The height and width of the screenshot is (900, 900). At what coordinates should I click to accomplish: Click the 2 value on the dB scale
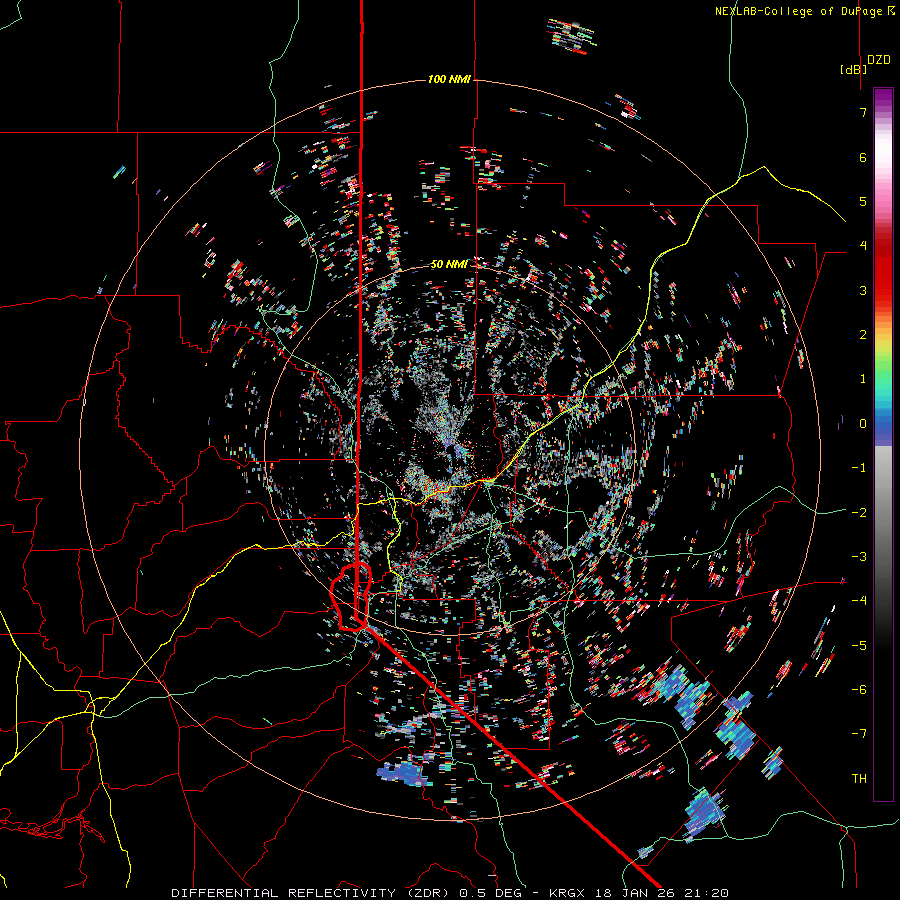pyautogui.click(x=863, y=335)
